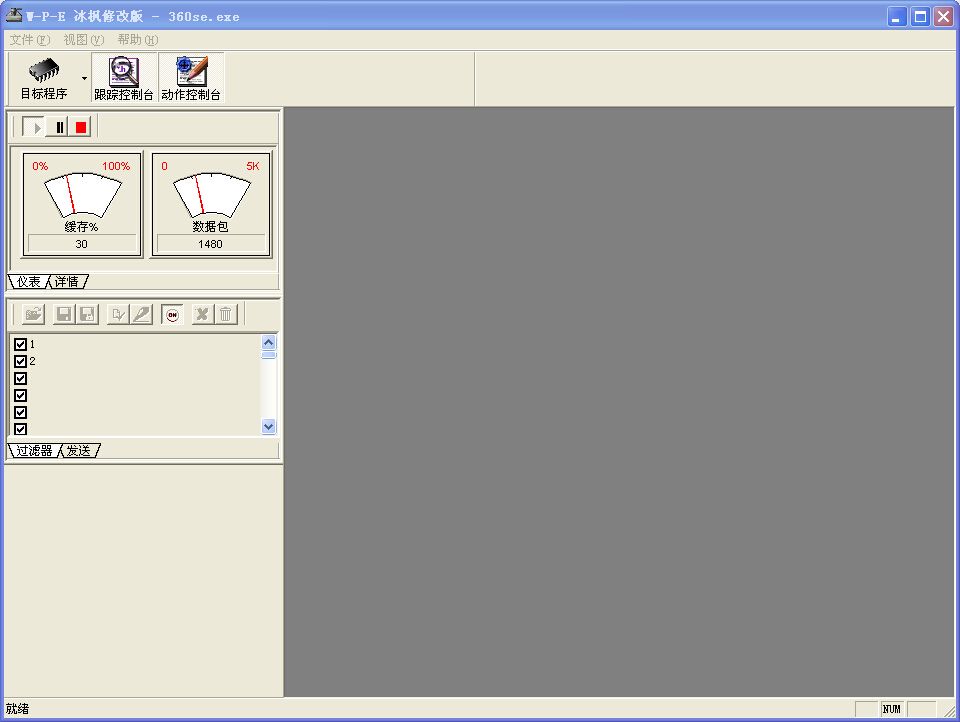960x722 pixels.
Task: Click the edit filter pen icon
Action: click(x=142, y=314)
